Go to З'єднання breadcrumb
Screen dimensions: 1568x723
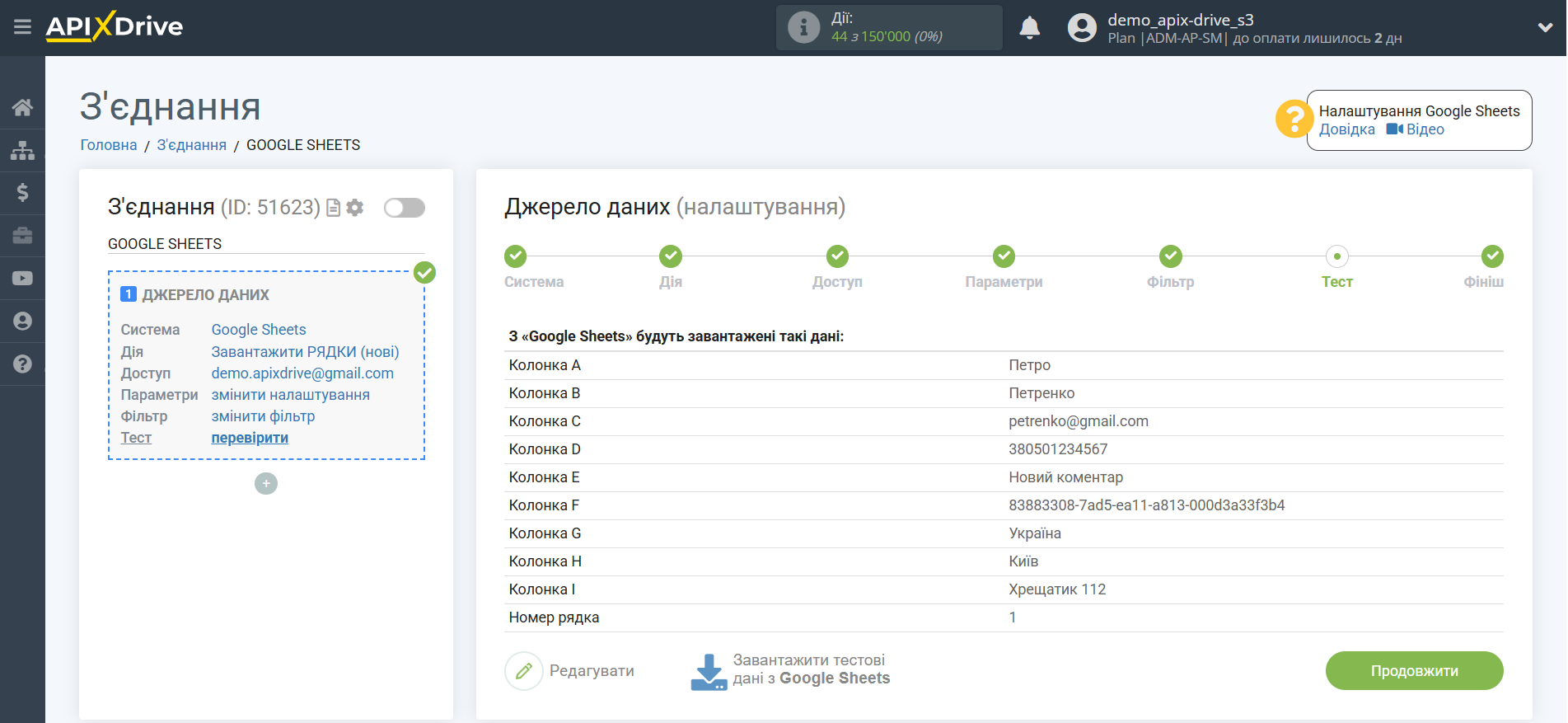tap(192, 145)
